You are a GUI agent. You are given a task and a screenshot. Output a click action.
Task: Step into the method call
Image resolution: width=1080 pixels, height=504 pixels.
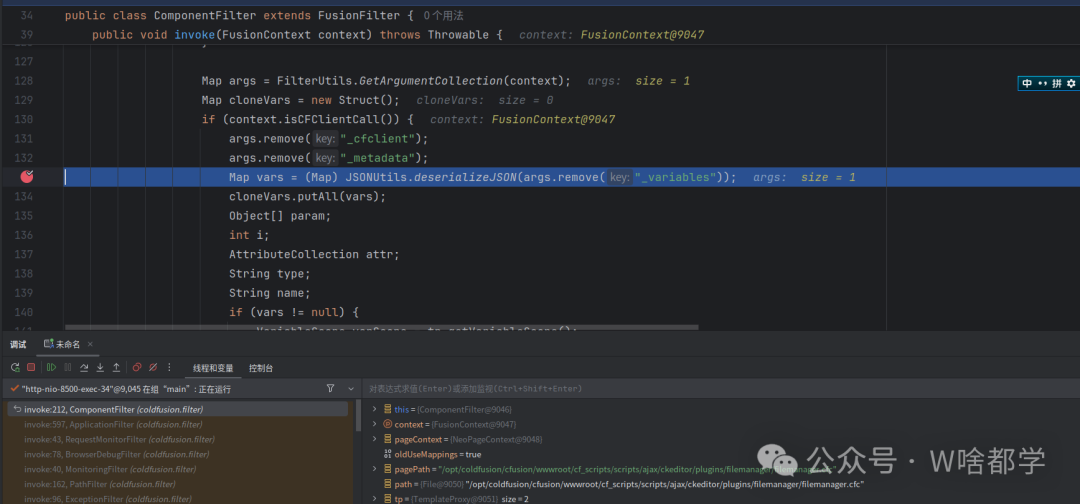pos(100,368)
